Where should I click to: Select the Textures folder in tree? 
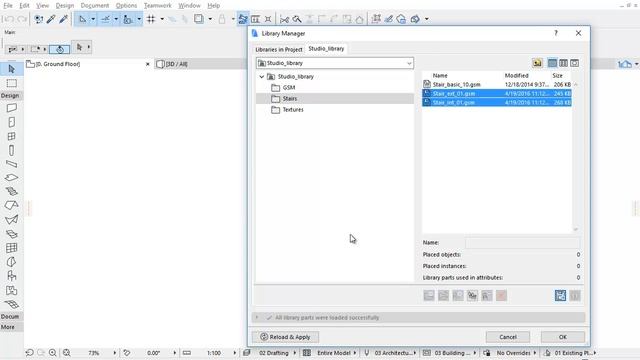[293, 109]
